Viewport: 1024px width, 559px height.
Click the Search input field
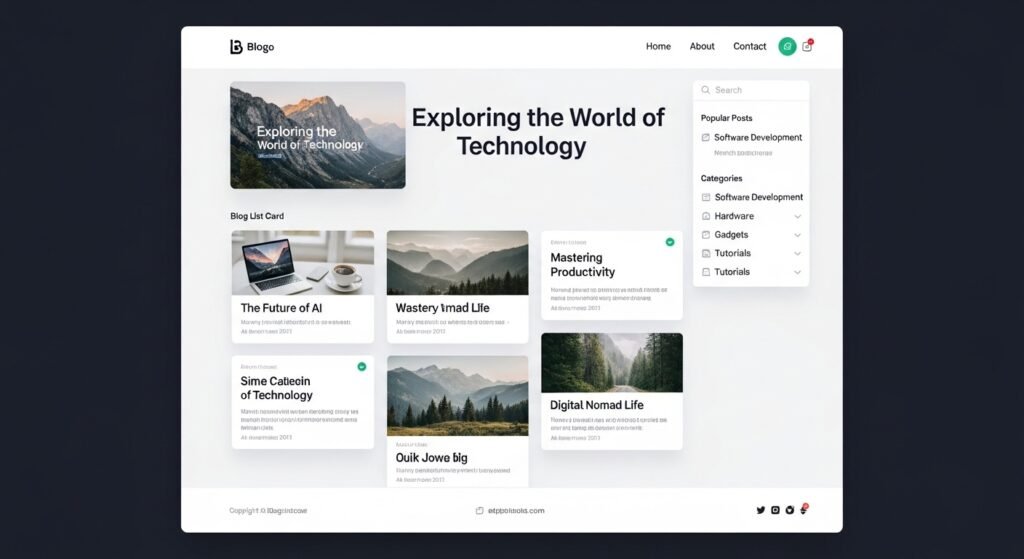point(758,90)
